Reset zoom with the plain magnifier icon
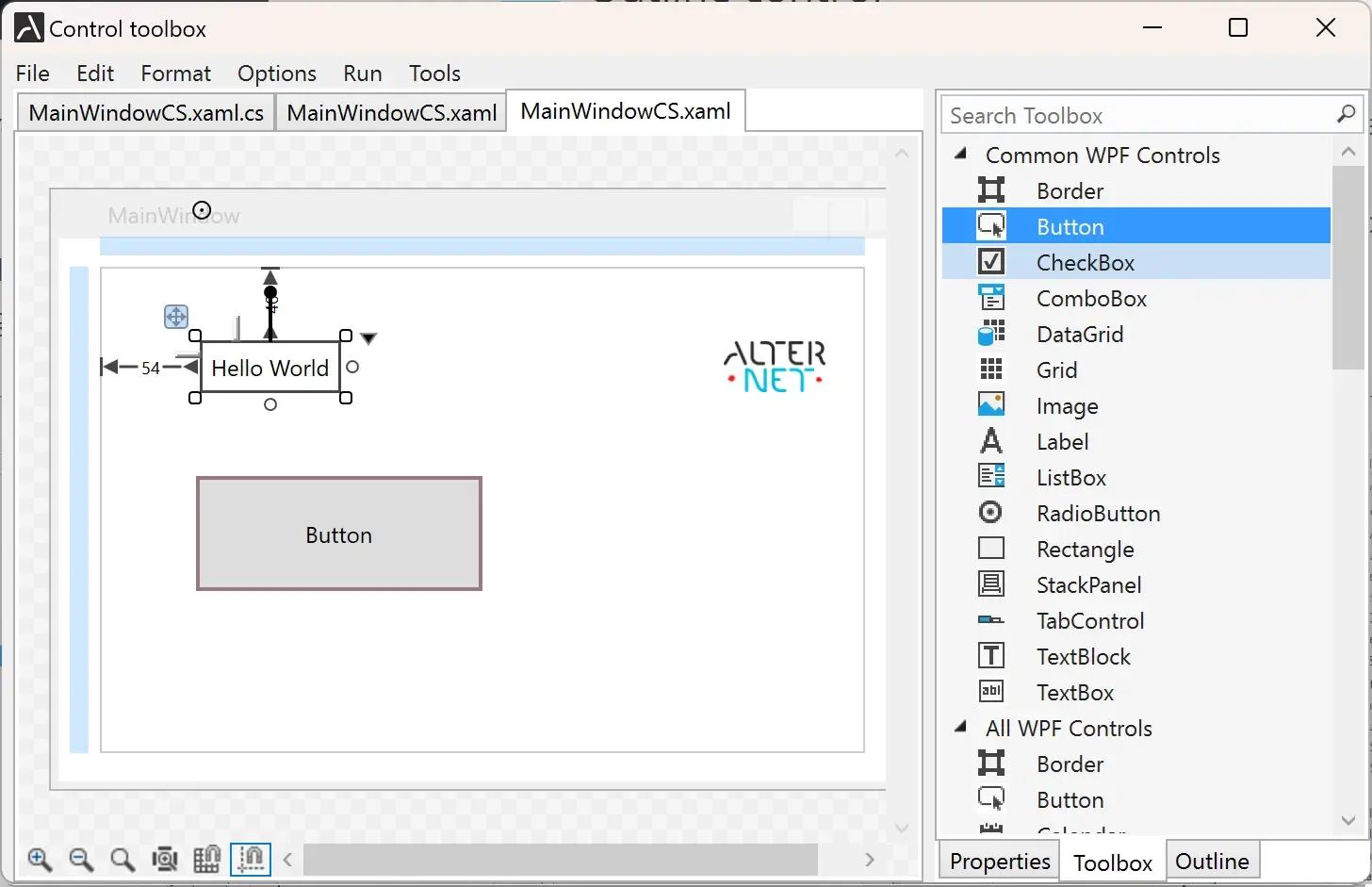Screen dimensions: 1372x887 pyautogui.click(x=122, y=859)
